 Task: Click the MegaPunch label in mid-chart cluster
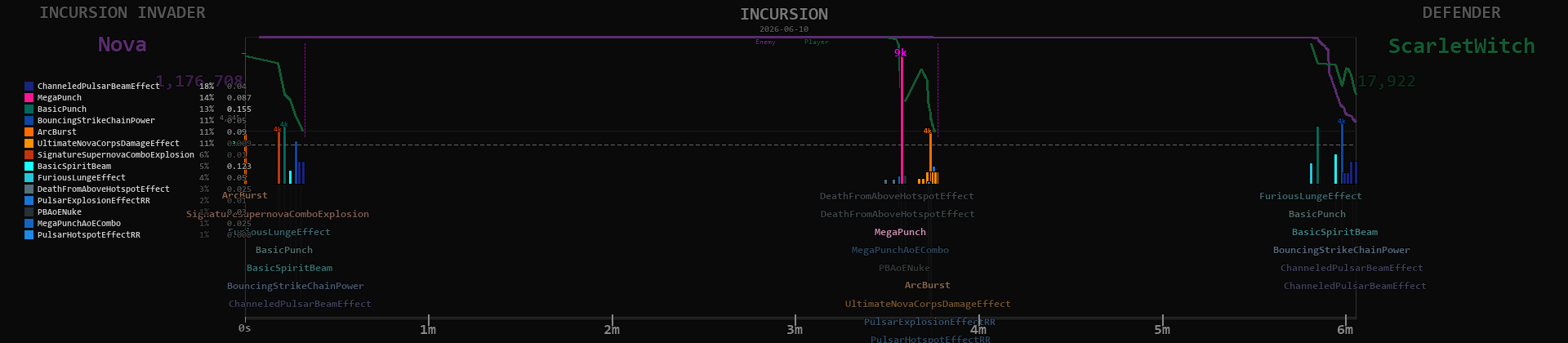900,232
